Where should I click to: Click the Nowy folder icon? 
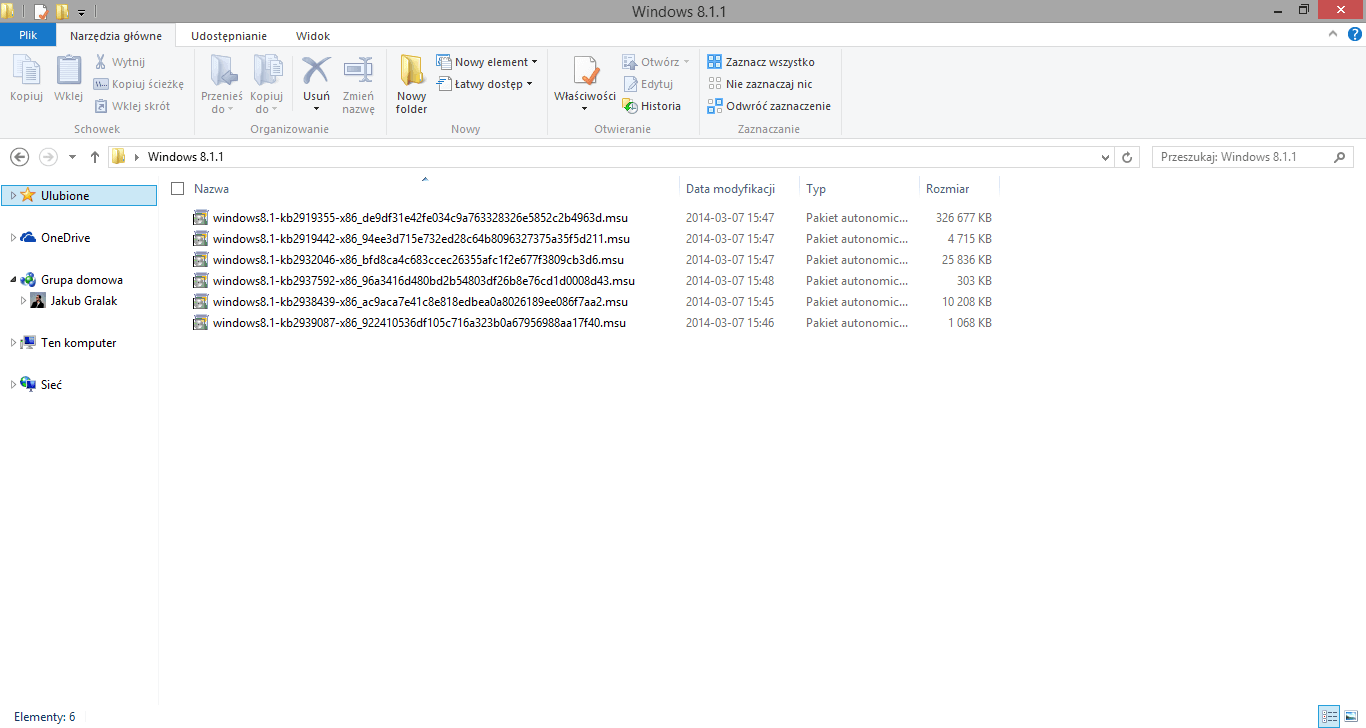click(411, 71)
